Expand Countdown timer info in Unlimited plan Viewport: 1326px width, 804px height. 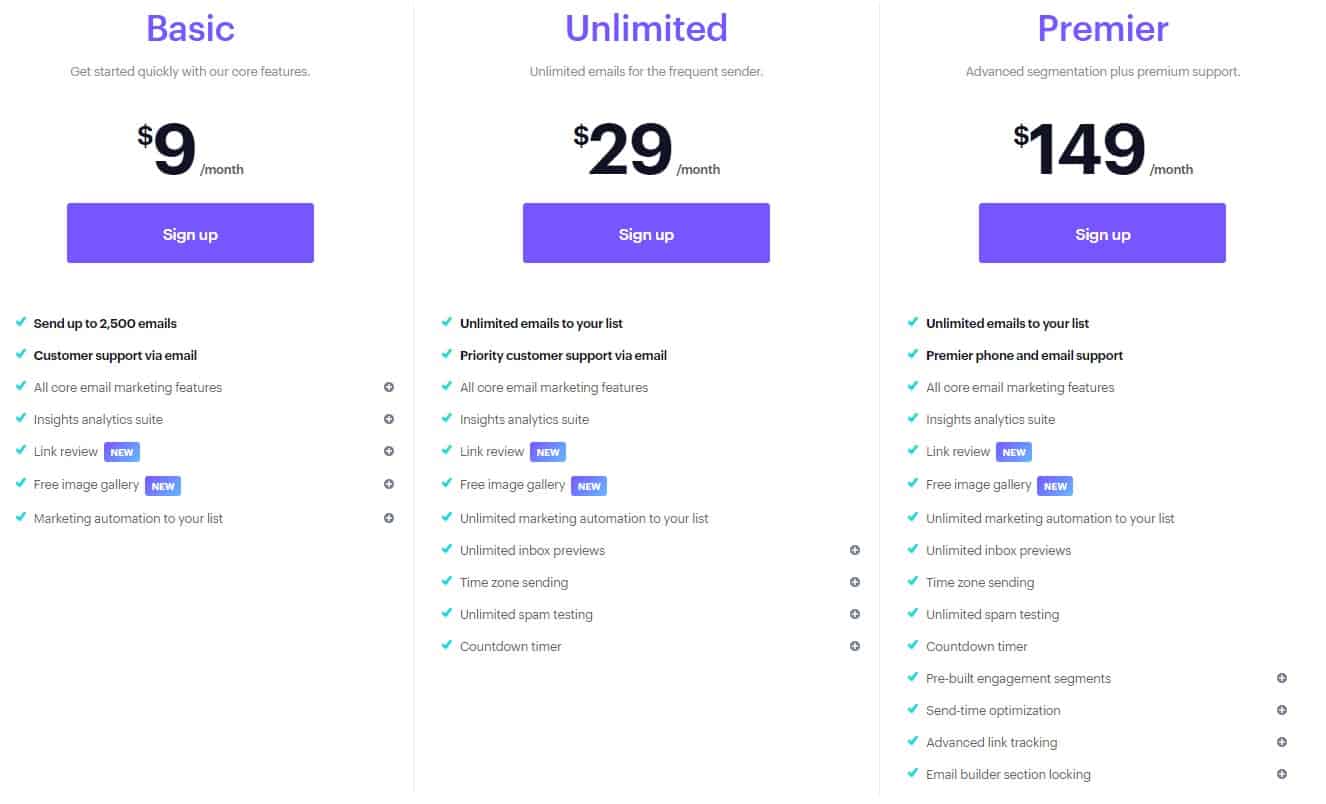point(855,646)
